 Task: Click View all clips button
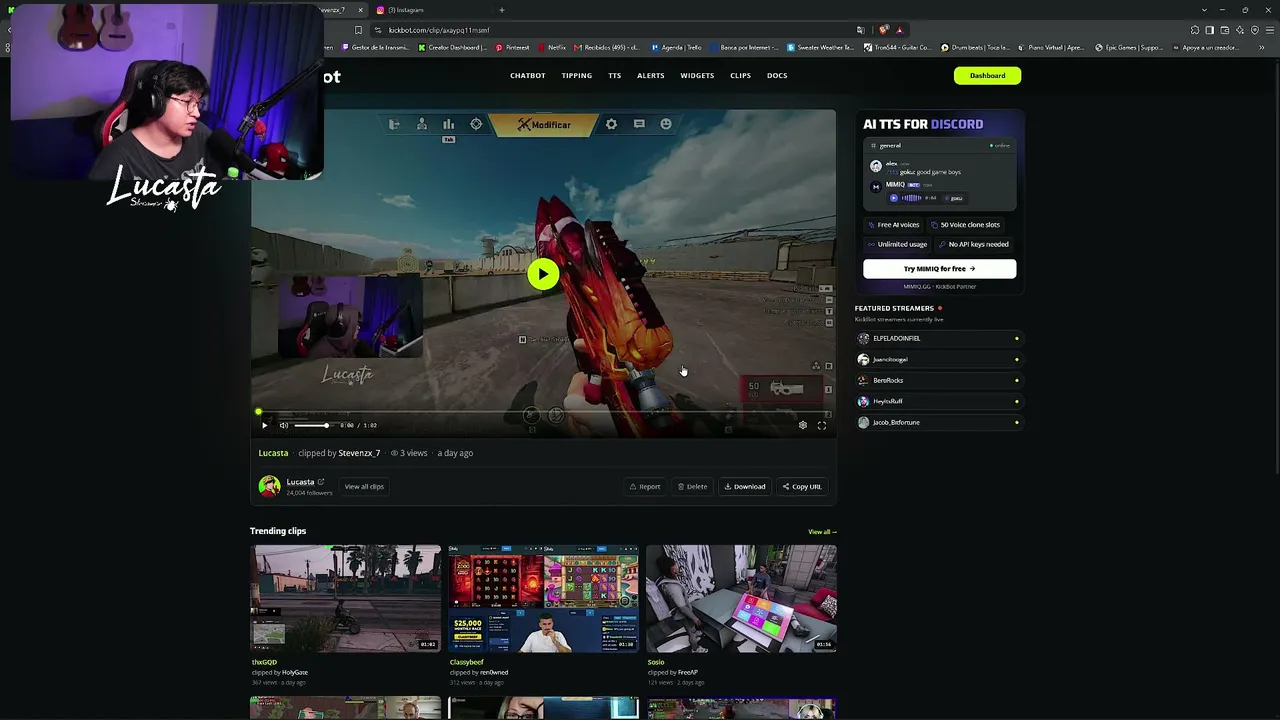pos(364,487)
